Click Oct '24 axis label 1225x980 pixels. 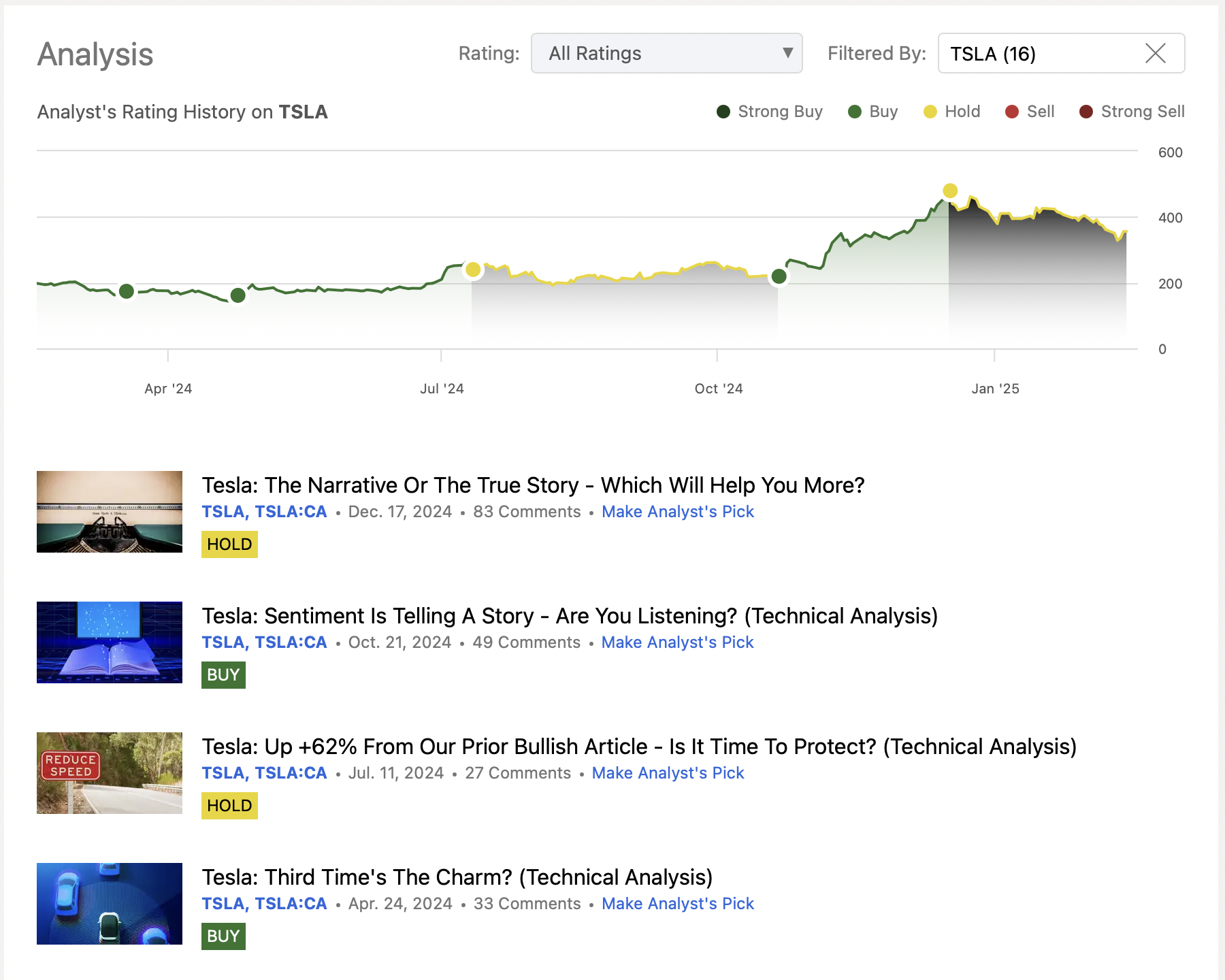[x=719, y=389]
